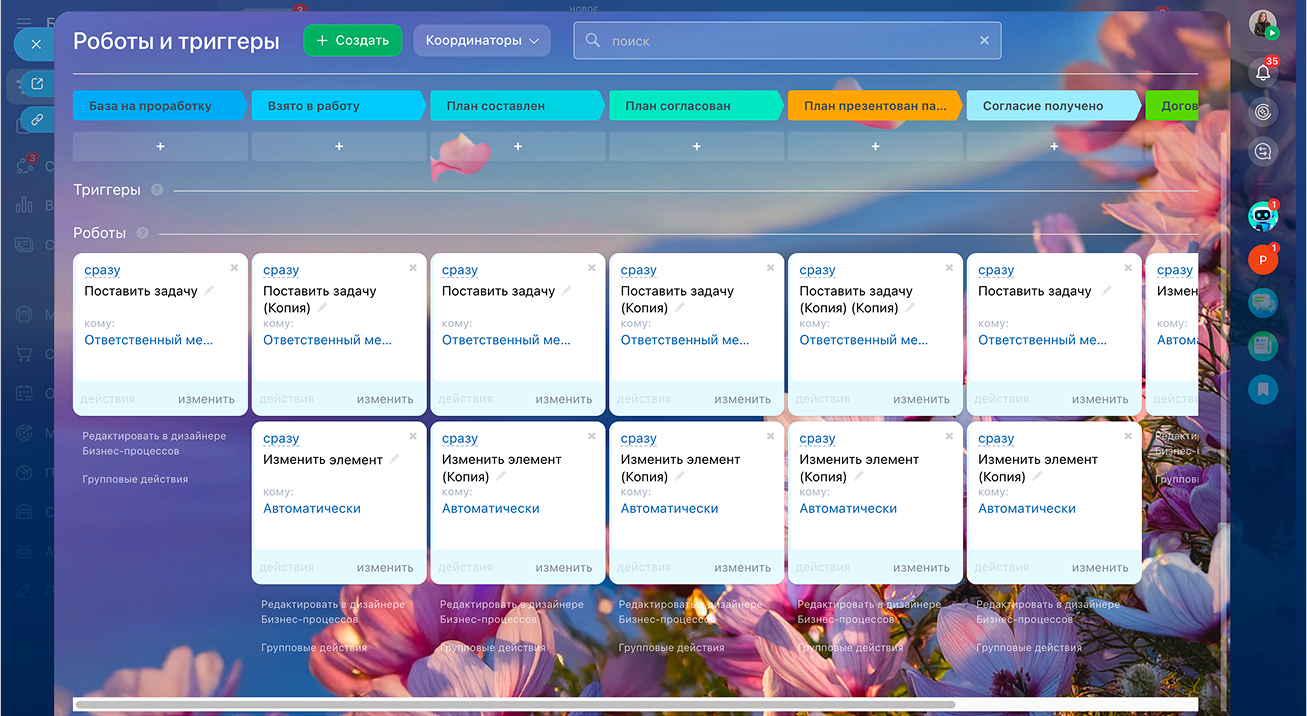Screen dimensions: 1307x716
Task: Rename the Поставить задачу robot in База на проработку
Action: point(209,291)
